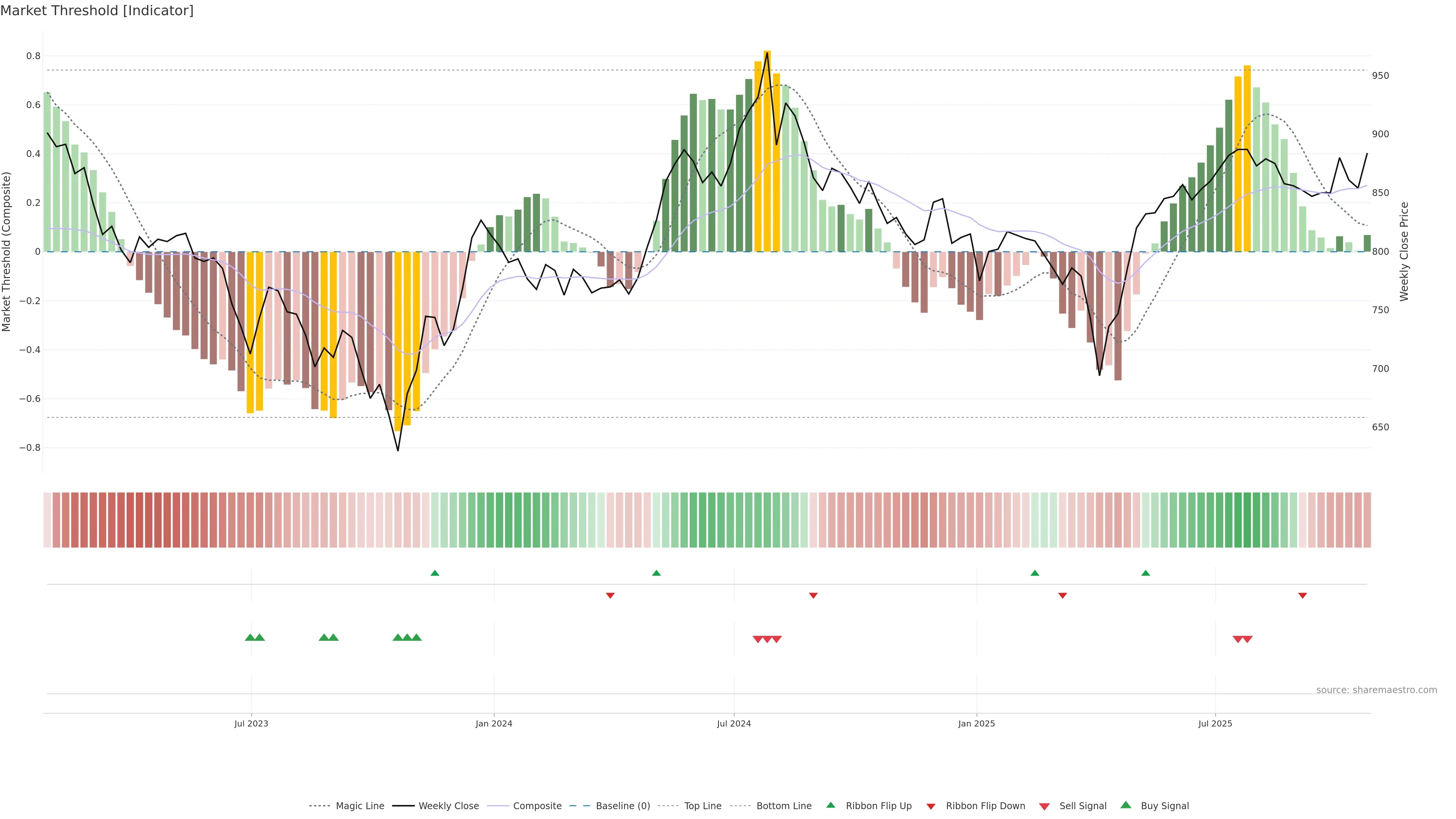Screen dimensions: 1456x819
Task: Toggle the Composite legend entry
Action: click(537, 806)
